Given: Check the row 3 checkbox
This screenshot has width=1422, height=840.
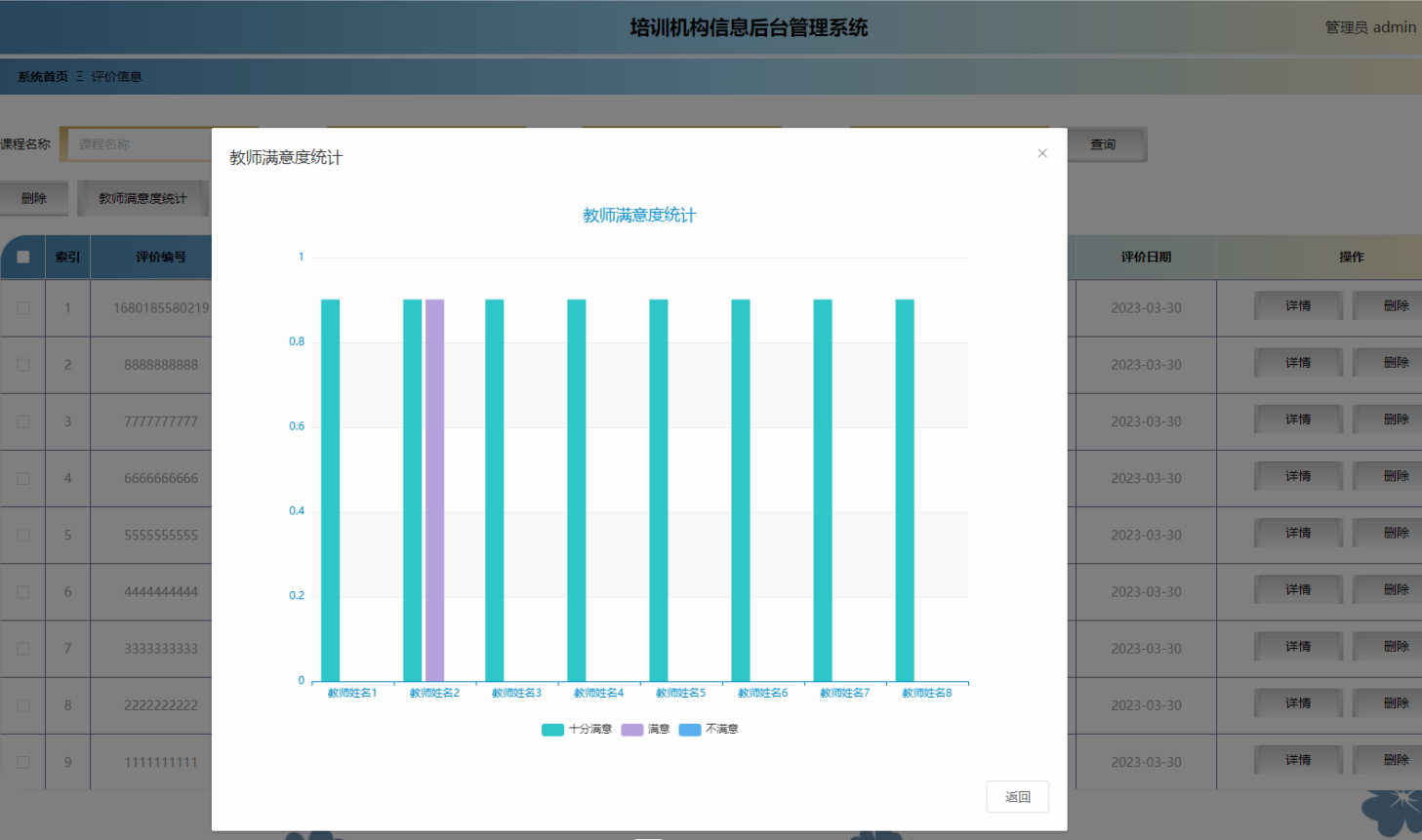Looking at the screenshot, I should [x=22, y=421].
